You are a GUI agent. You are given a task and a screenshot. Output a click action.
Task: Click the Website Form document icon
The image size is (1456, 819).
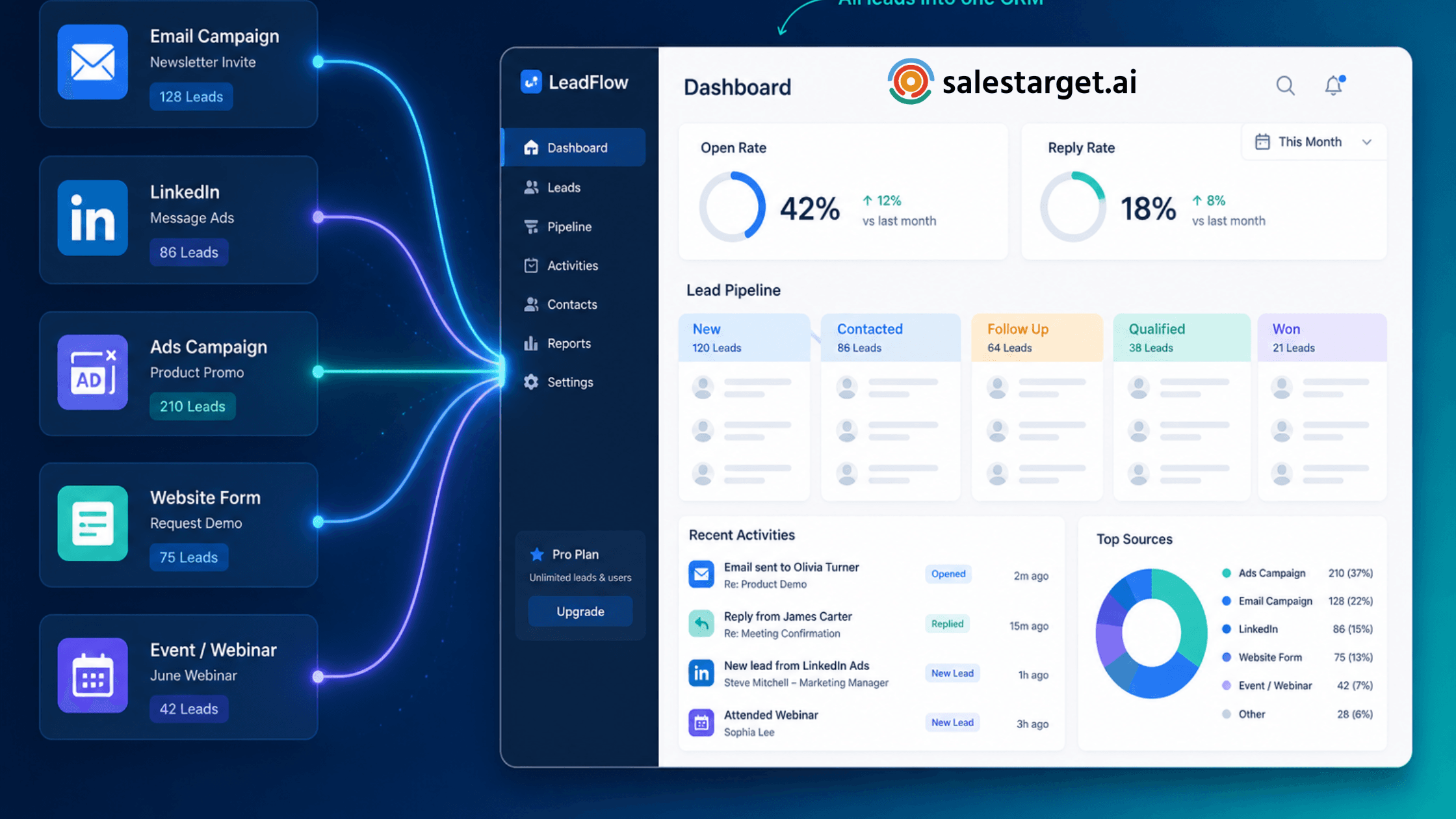pyautogui.click(x=92, y=523)
